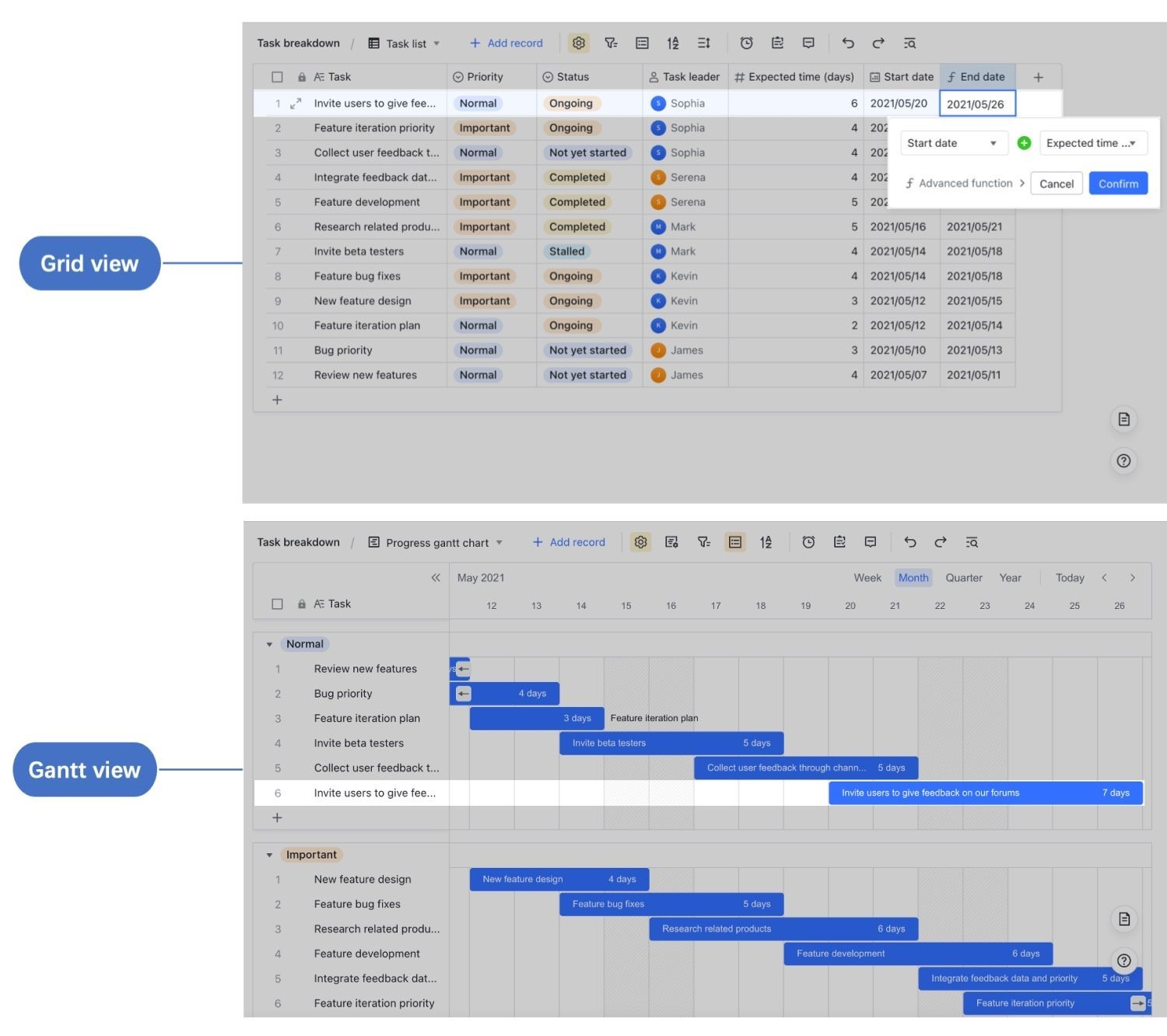This screenshot has height=1036, width=1167.
Task: Click Add record above the Gantt chart
Action: click(568, 542)
